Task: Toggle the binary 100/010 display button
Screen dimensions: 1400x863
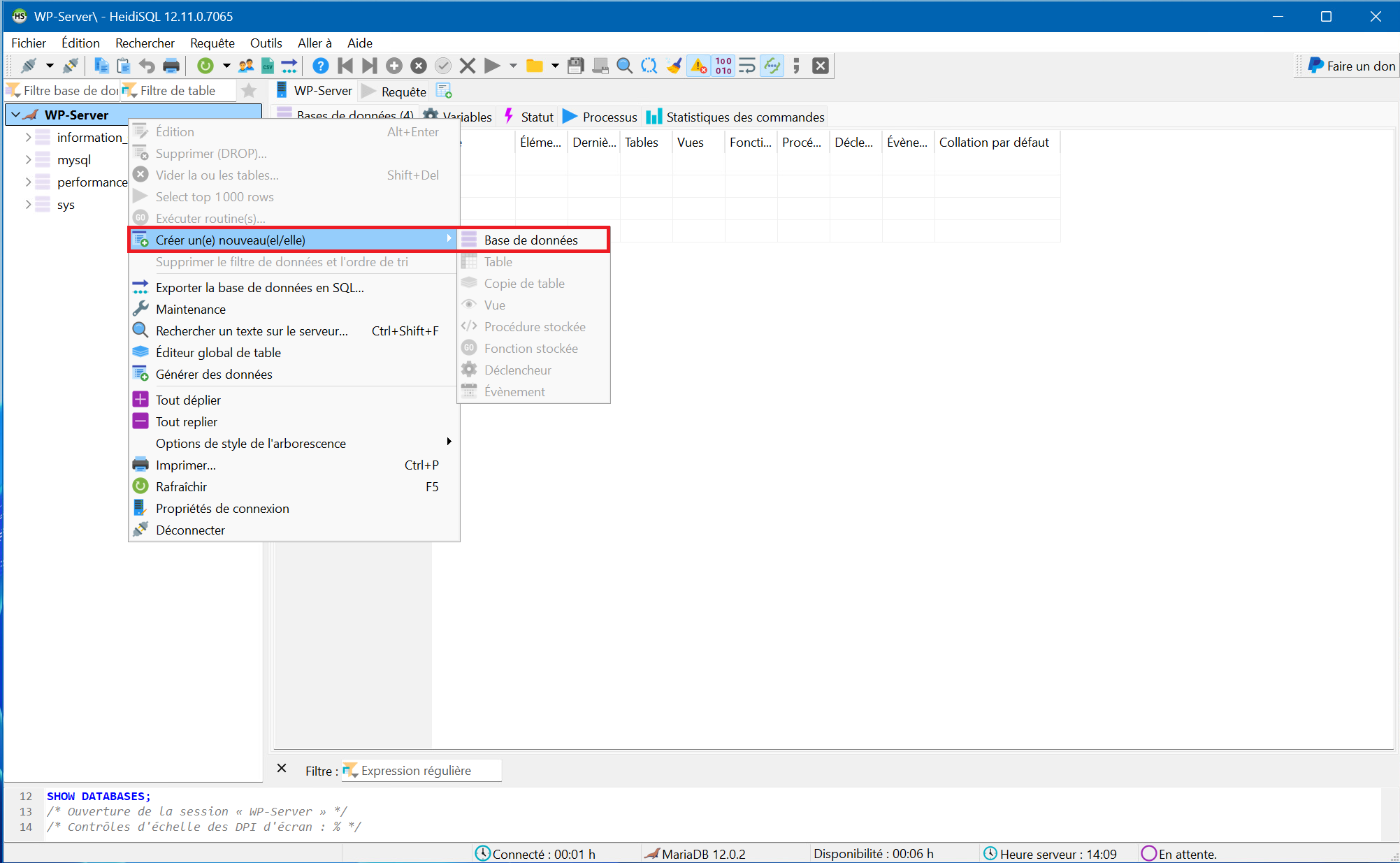Action: click(x=723, y=66)
